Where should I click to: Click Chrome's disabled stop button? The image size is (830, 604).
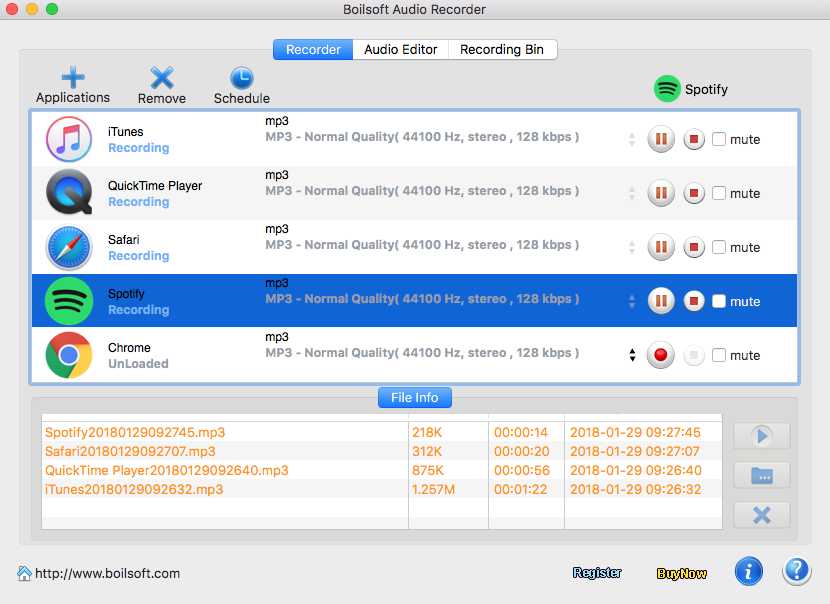tap(694, 355)
